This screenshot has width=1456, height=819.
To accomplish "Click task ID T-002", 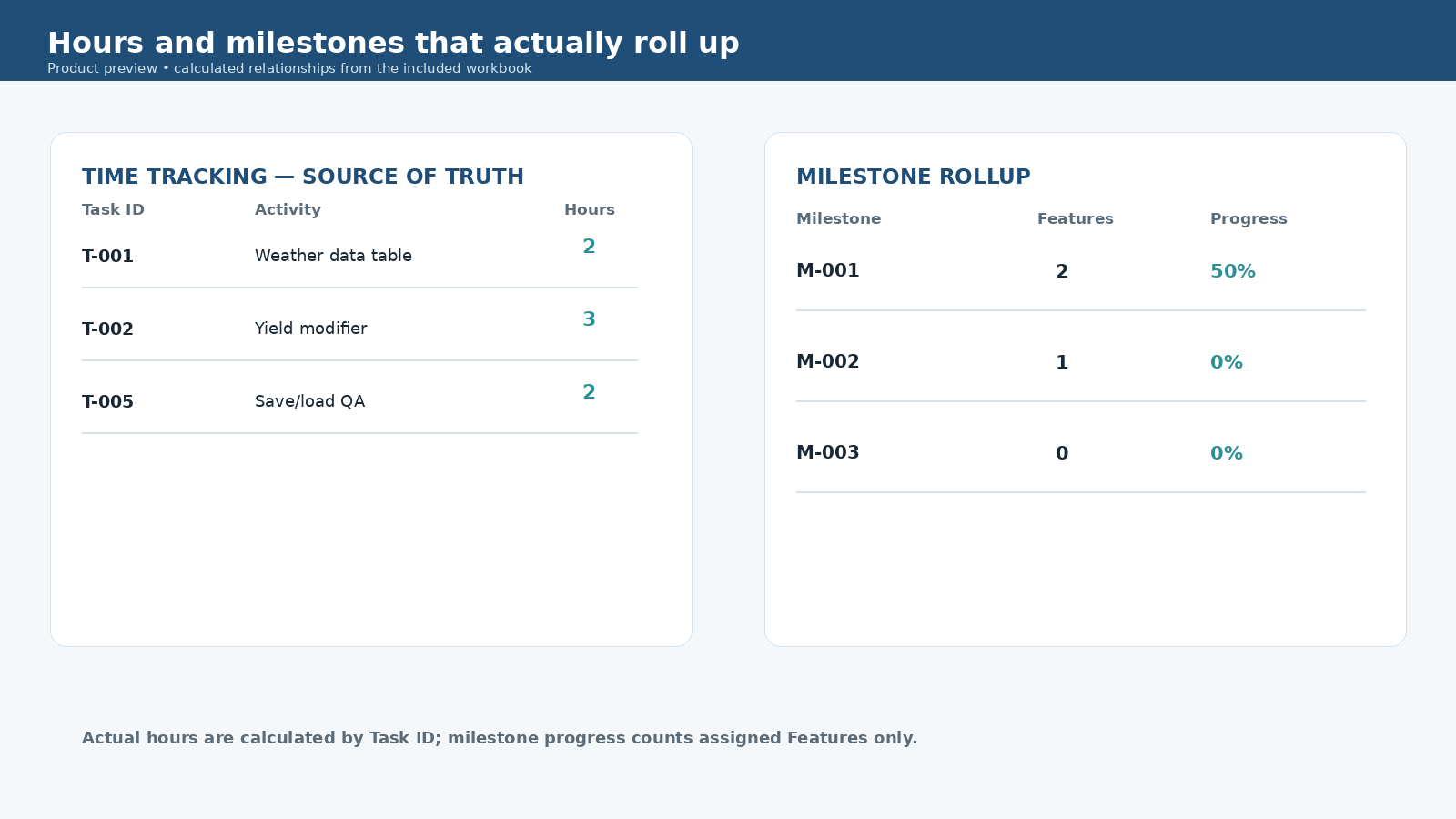I will click(x=107, y=329).
